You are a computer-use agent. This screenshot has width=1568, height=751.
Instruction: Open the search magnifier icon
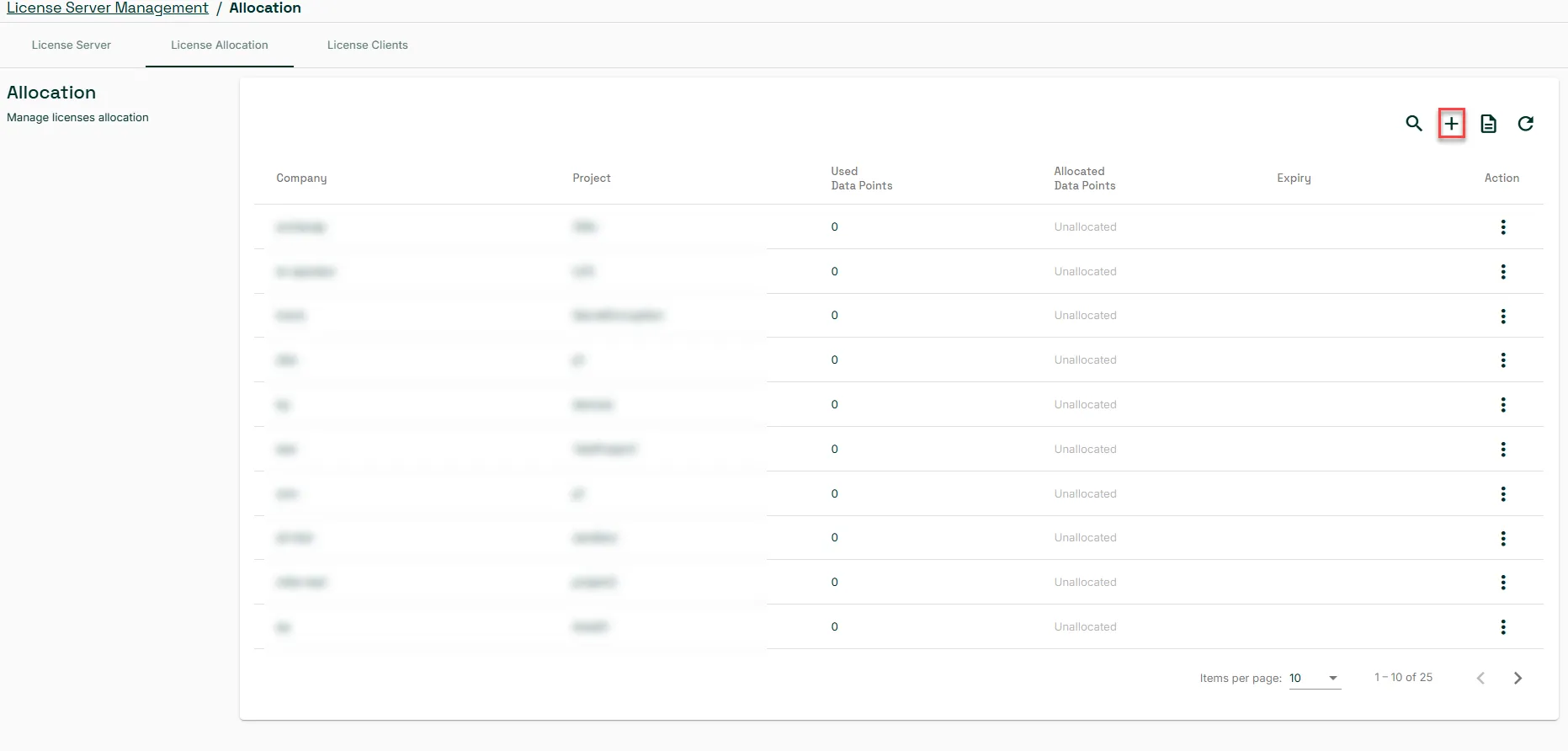point(1414,124)
